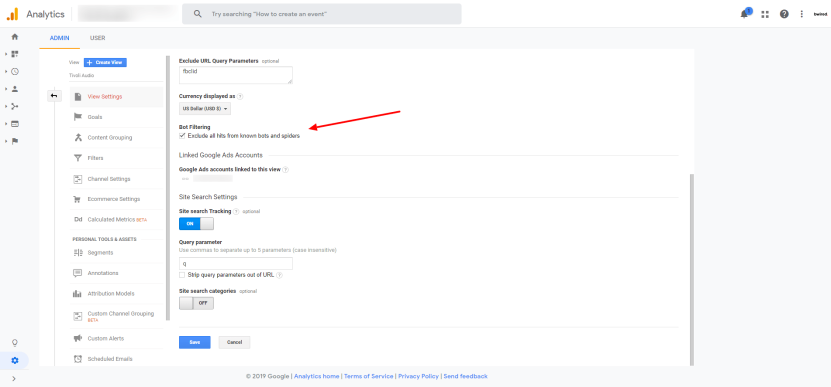
Task: Click the top search bar field
Action: [322, 14]
